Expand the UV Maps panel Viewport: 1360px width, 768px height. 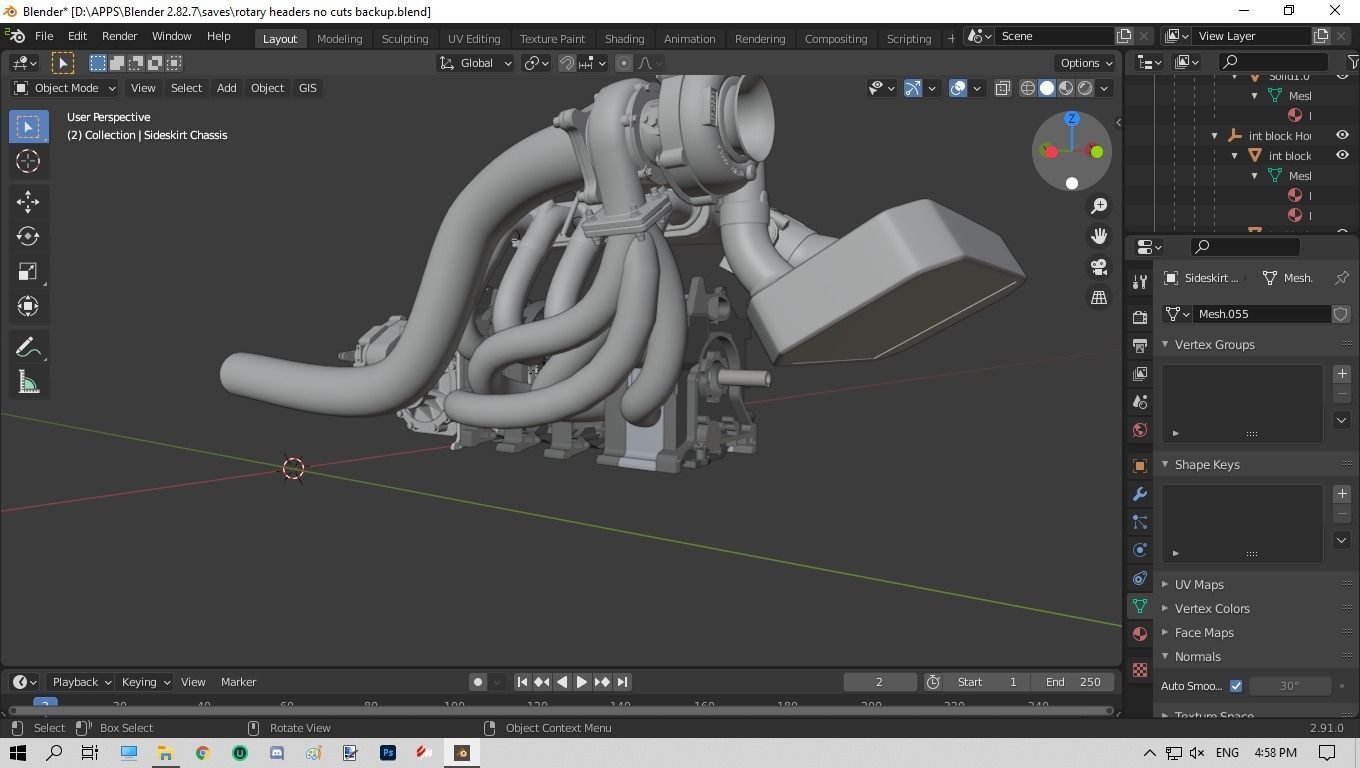coord(1165,585)
